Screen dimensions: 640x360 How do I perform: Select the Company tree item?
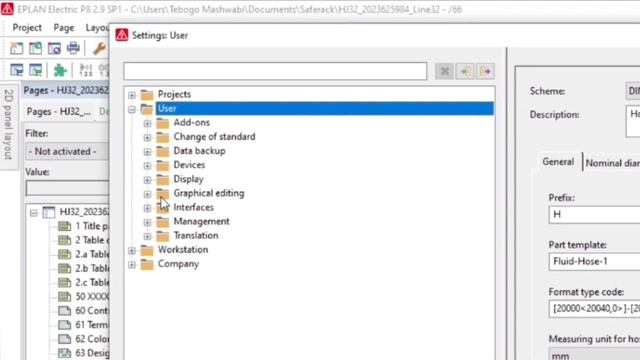[178, 264]
